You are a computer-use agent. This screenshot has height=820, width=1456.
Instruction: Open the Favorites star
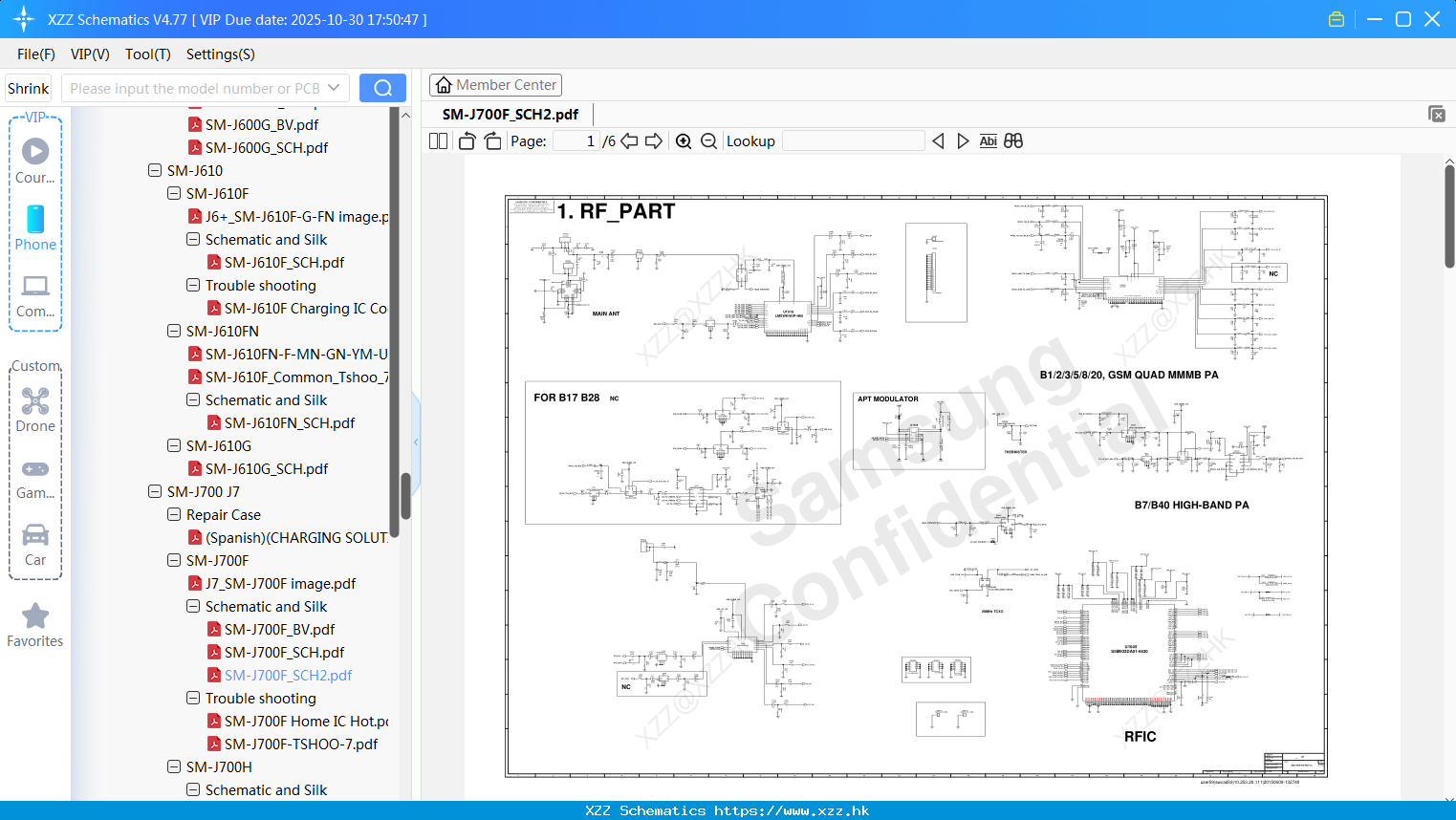click(x=35, y=625)
